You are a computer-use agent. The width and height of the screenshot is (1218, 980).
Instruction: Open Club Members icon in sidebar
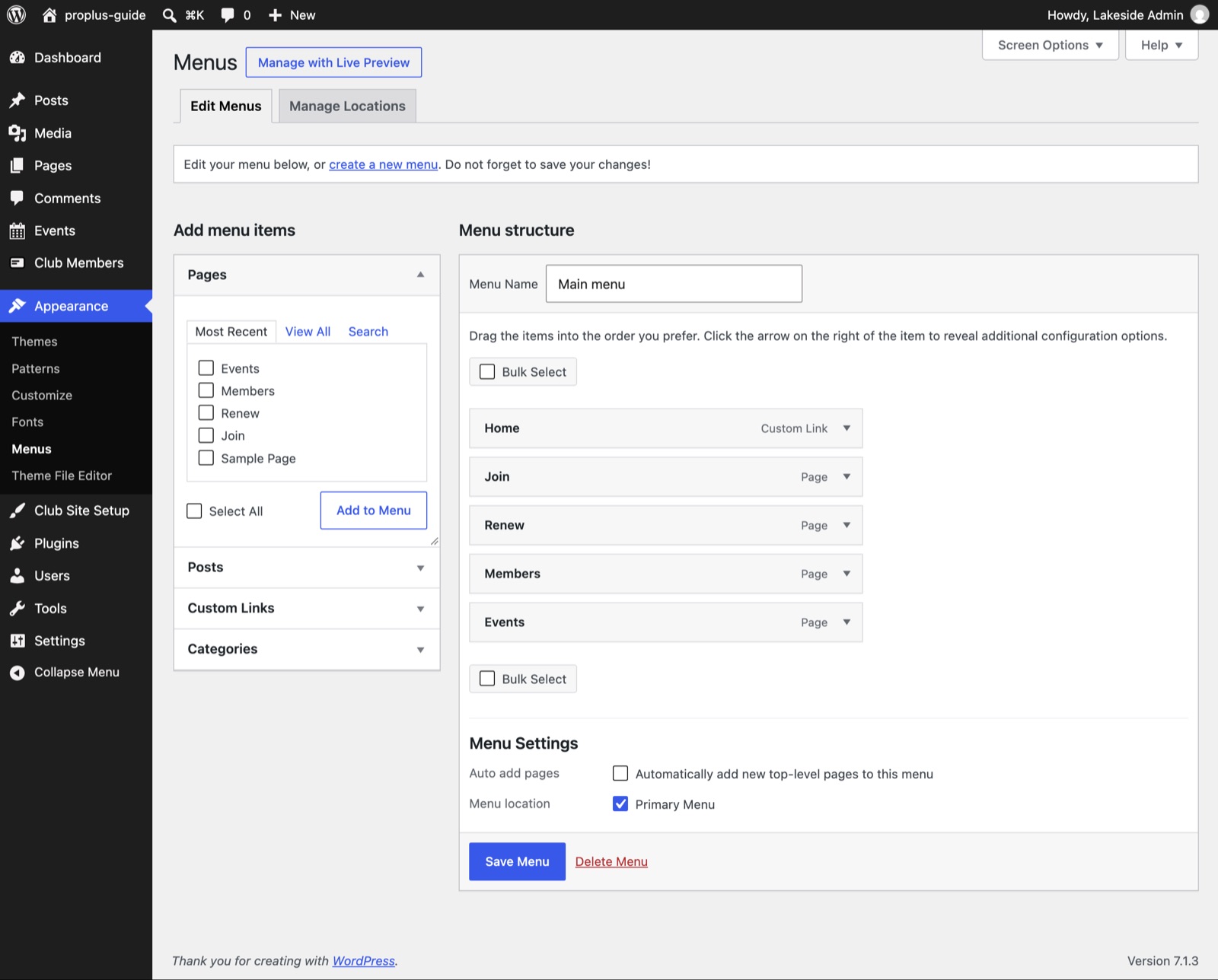point(18,263)
